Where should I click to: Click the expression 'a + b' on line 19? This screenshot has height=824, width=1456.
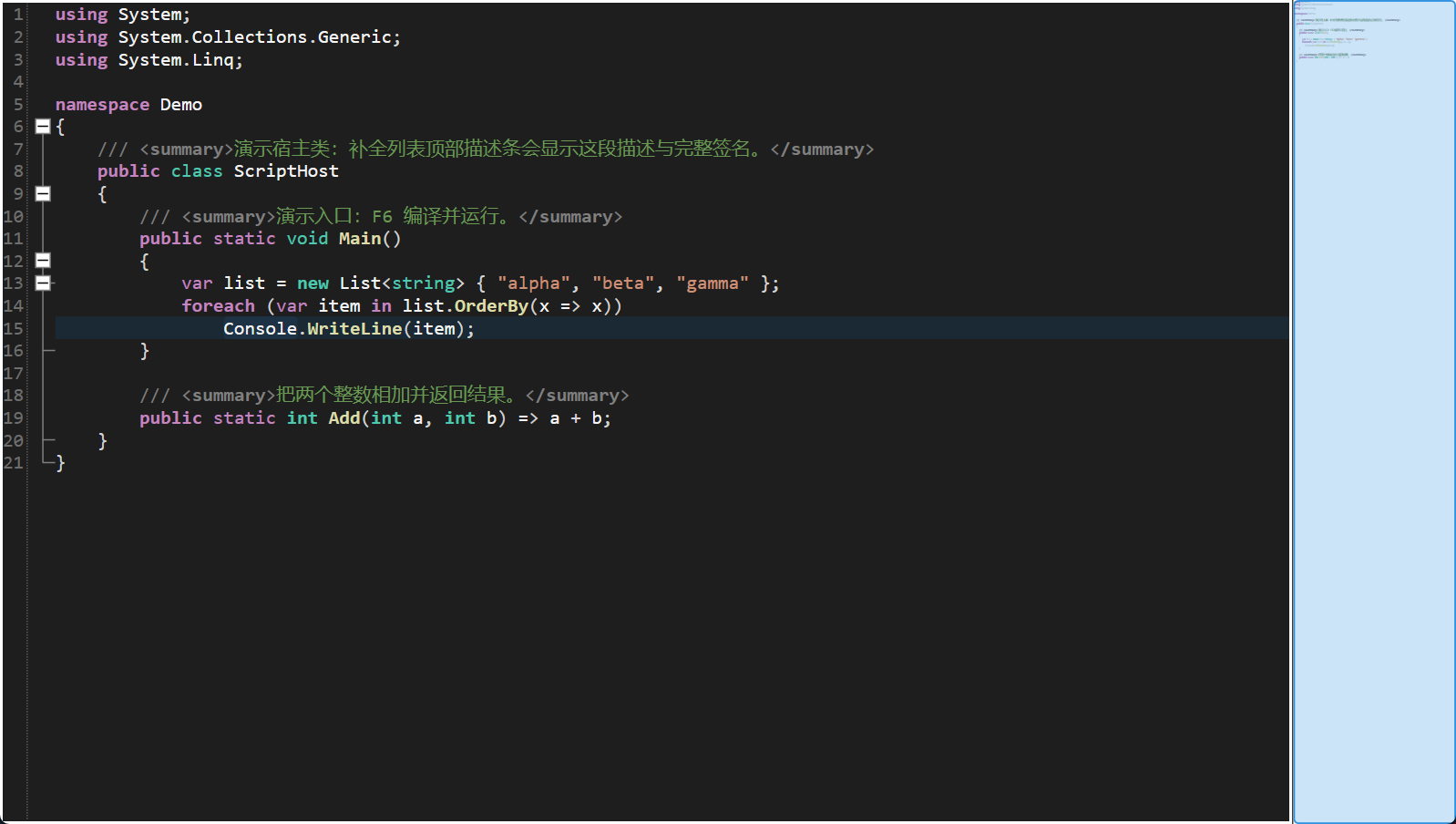point(575,418)
